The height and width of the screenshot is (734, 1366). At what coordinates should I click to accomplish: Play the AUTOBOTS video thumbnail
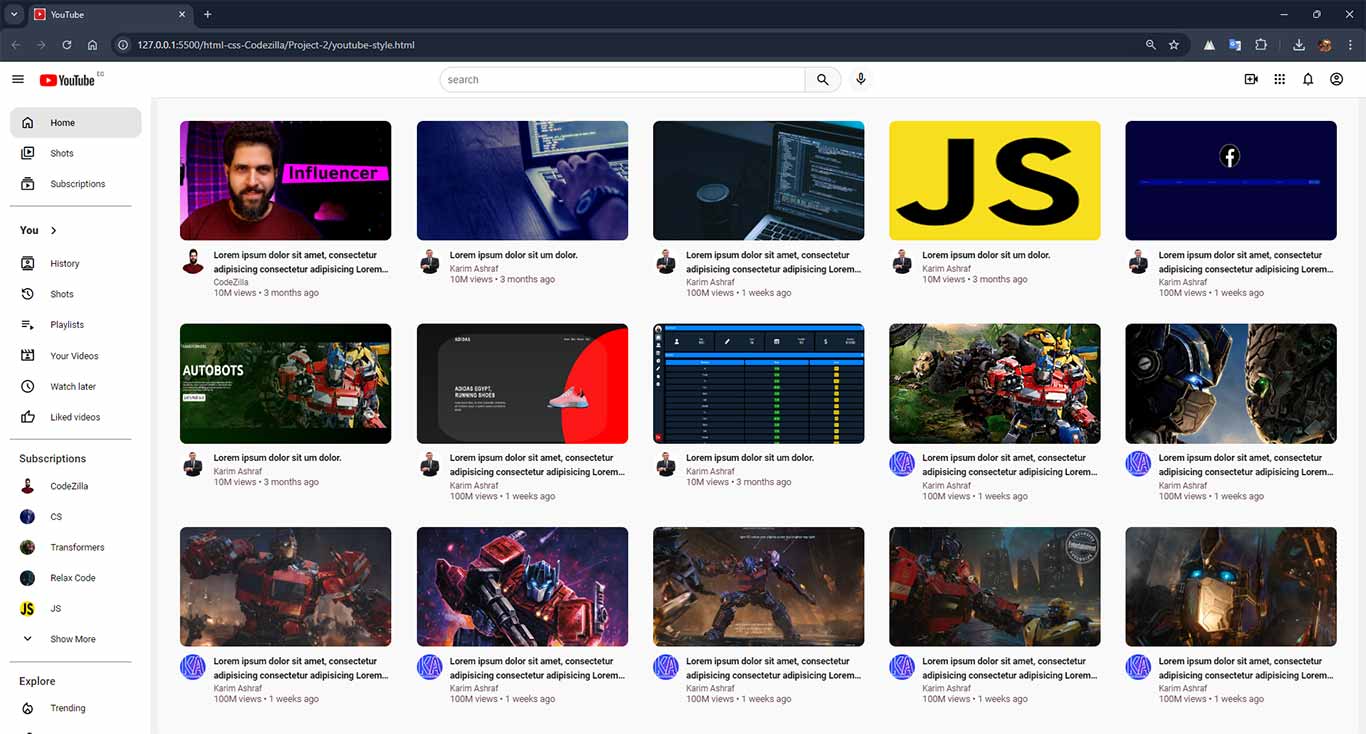click(x=285, y=384)
